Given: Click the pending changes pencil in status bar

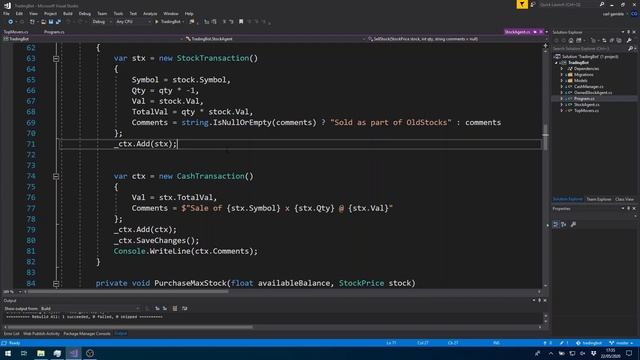Looking at the screenshot, I should pos(564,343).
